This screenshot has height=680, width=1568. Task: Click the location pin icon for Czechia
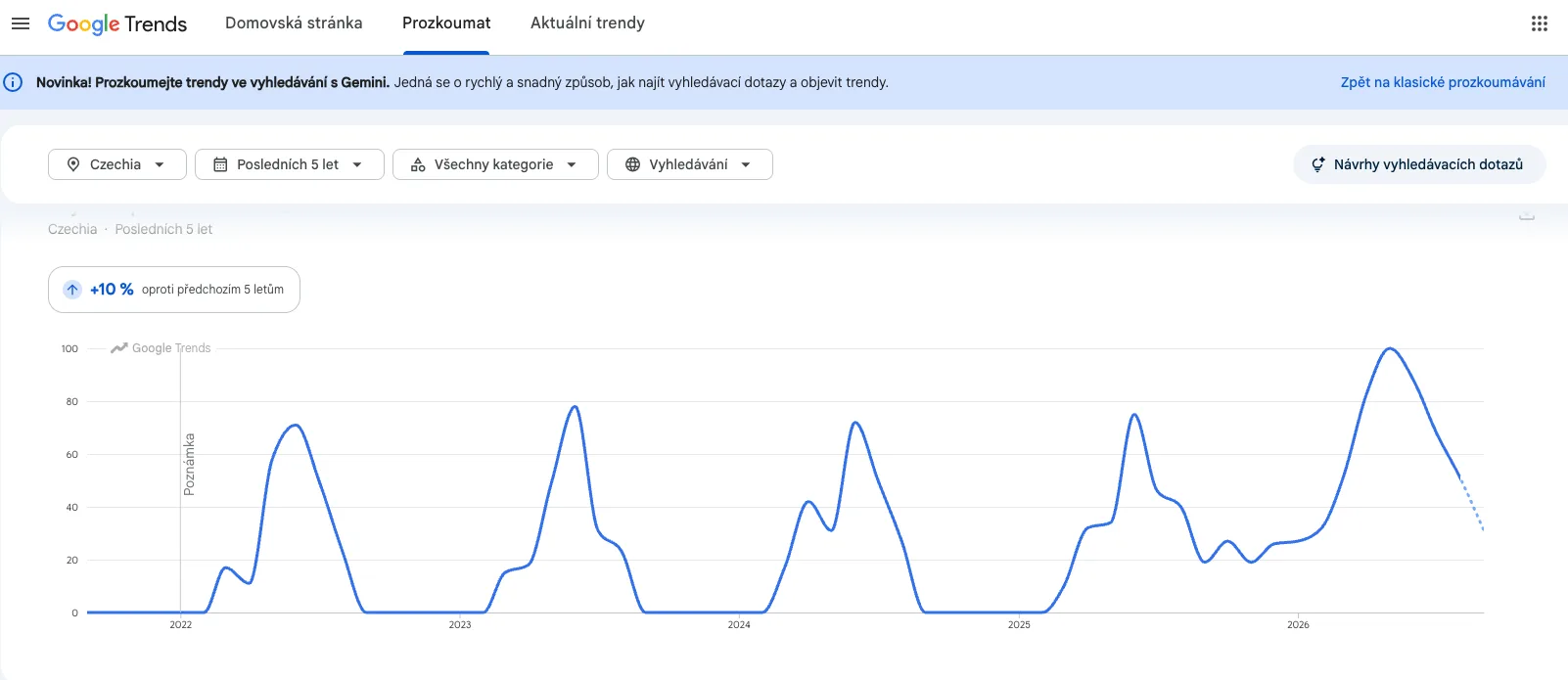(x=73, y=164)
